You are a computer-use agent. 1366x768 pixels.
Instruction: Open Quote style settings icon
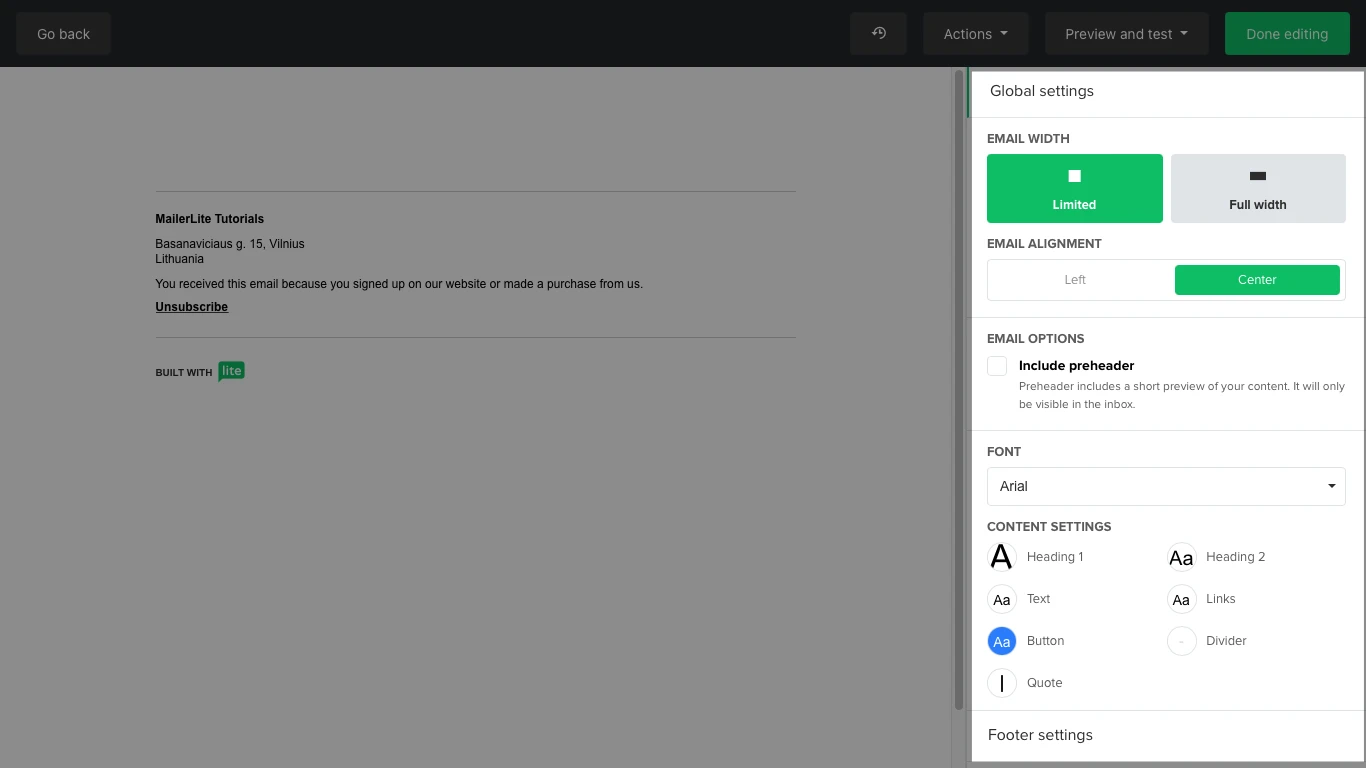(x=1001, y=683)
